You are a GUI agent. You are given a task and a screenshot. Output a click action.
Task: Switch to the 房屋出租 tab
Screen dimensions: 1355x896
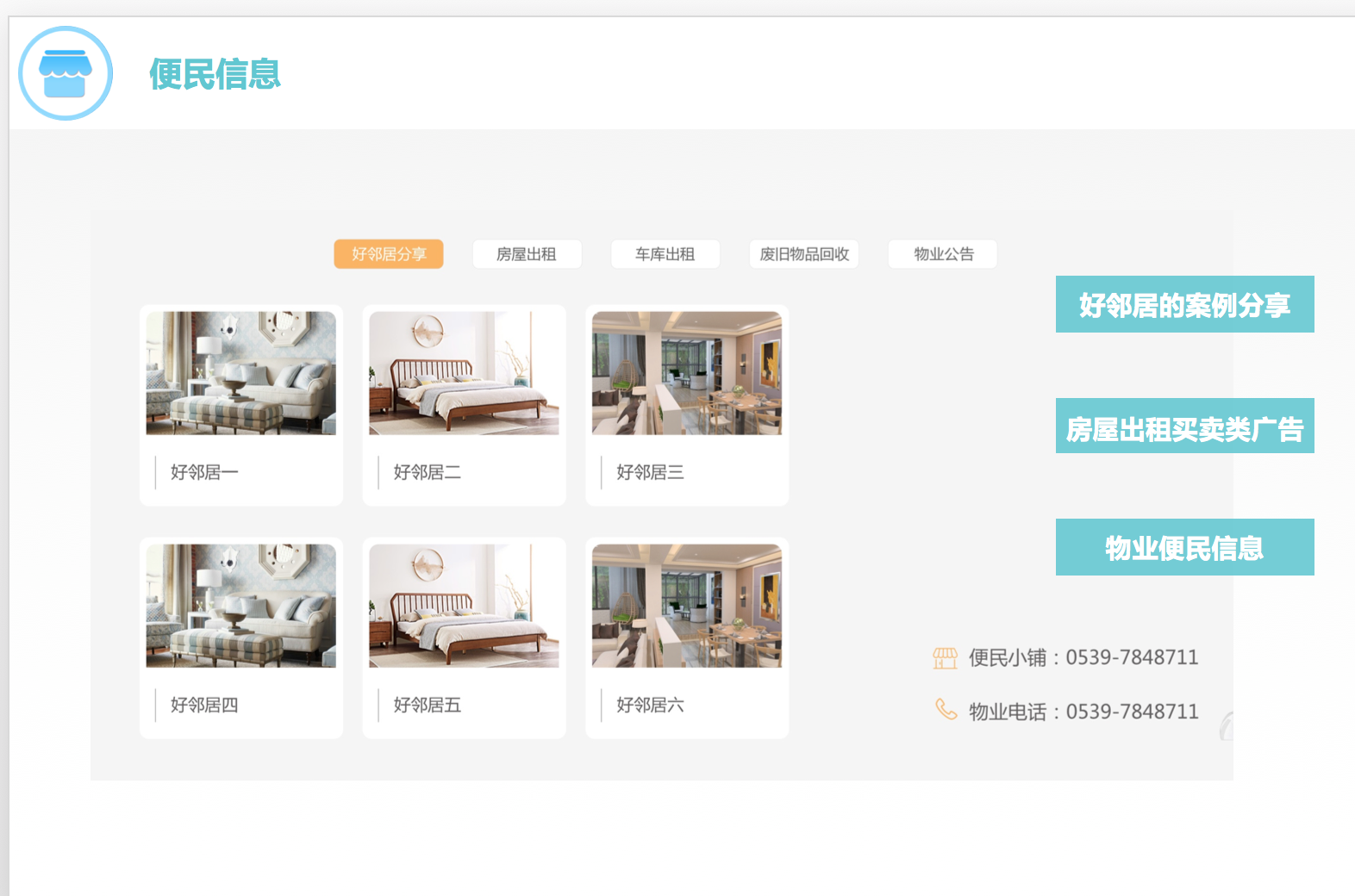[x=527, y=254]
